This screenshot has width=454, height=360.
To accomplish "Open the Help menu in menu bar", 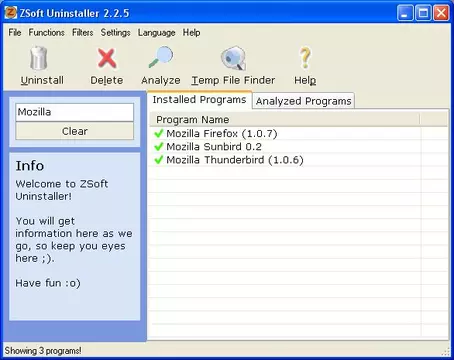I will 191,32.
